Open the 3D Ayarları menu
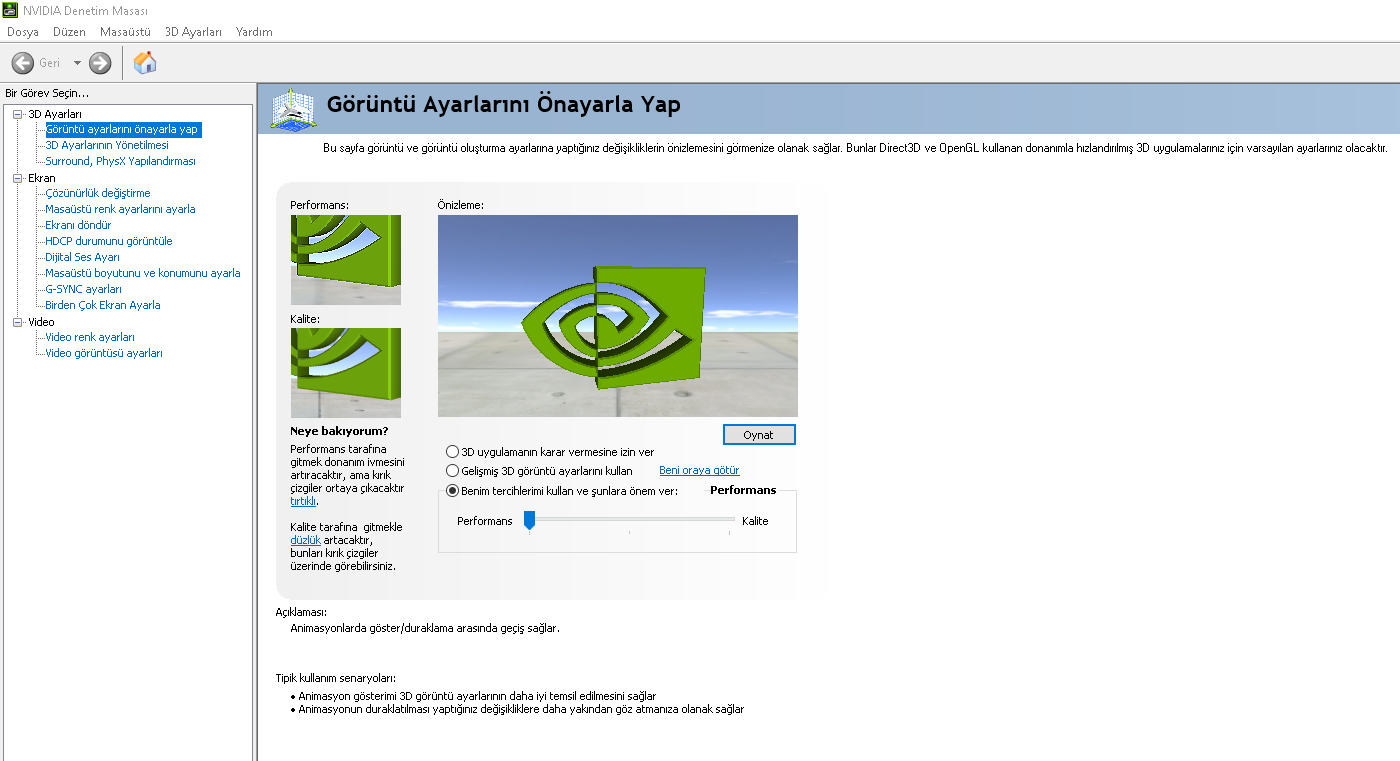The height and width of the screenshot is (761, 1400). click(x=194, y=32)
